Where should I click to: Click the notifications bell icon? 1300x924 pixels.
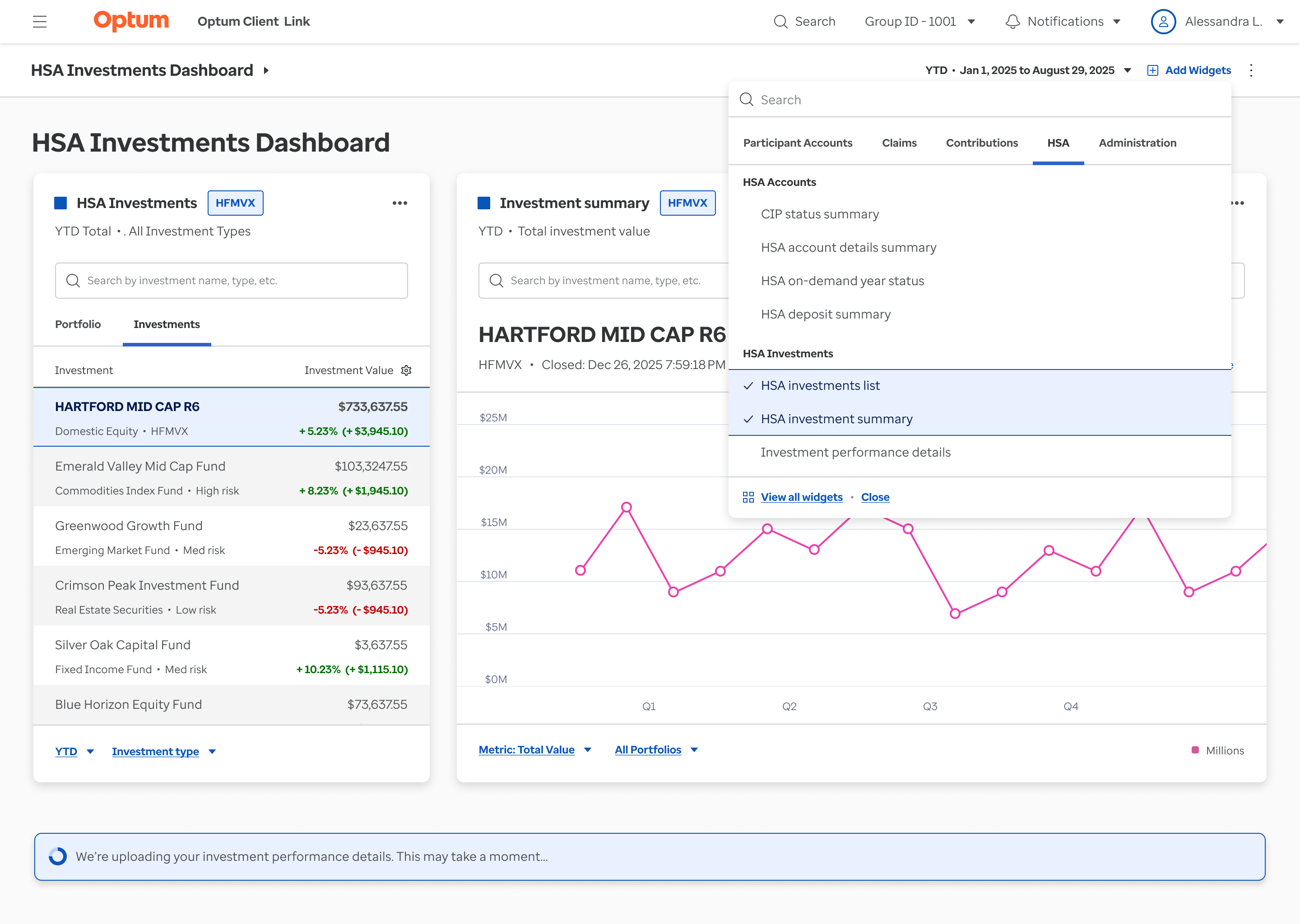point(1012,22)
